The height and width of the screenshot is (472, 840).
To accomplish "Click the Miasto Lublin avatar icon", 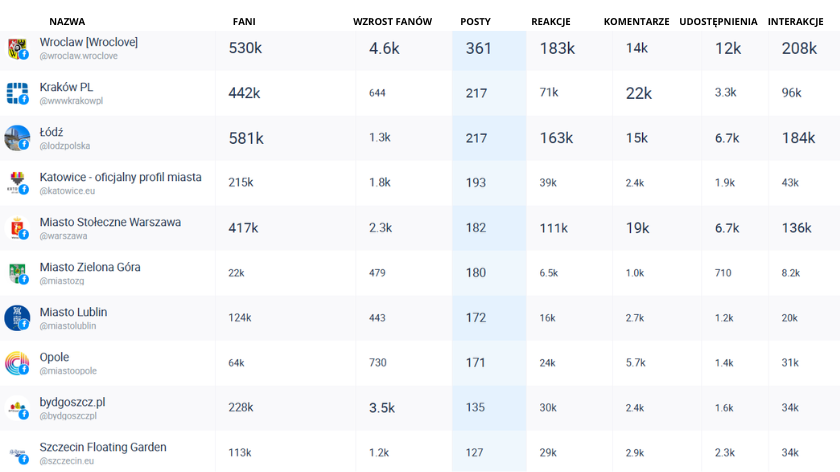I will 17,318.
